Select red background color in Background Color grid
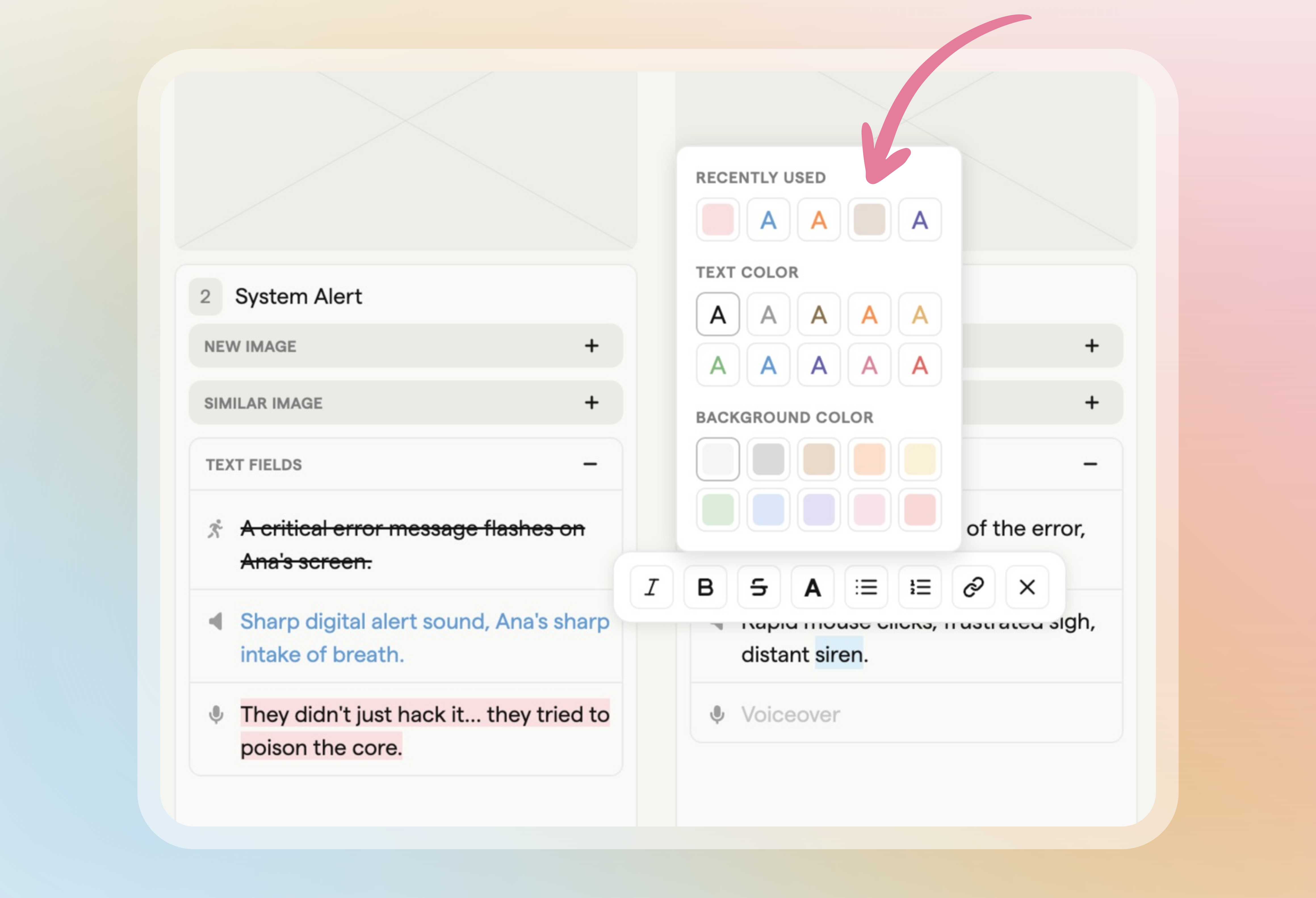This screenshot has height=898, width=1316. 920,509
